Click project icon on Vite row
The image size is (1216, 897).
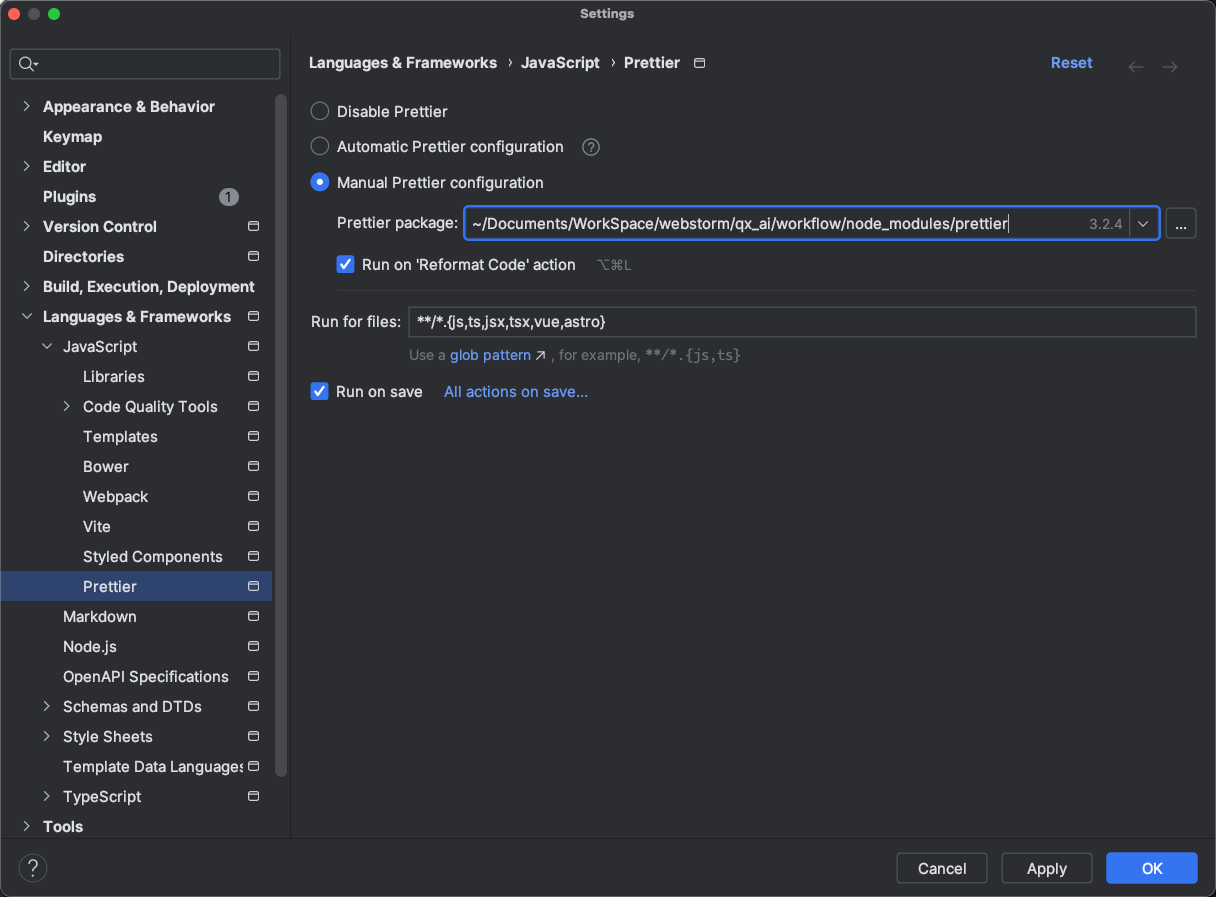253,527
